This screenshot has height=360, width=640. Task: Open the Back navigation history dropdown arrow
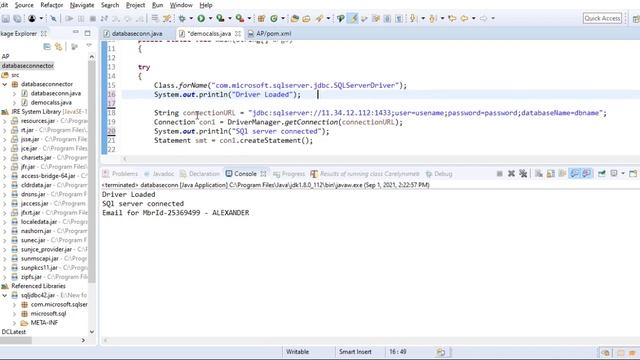[473, 18]
